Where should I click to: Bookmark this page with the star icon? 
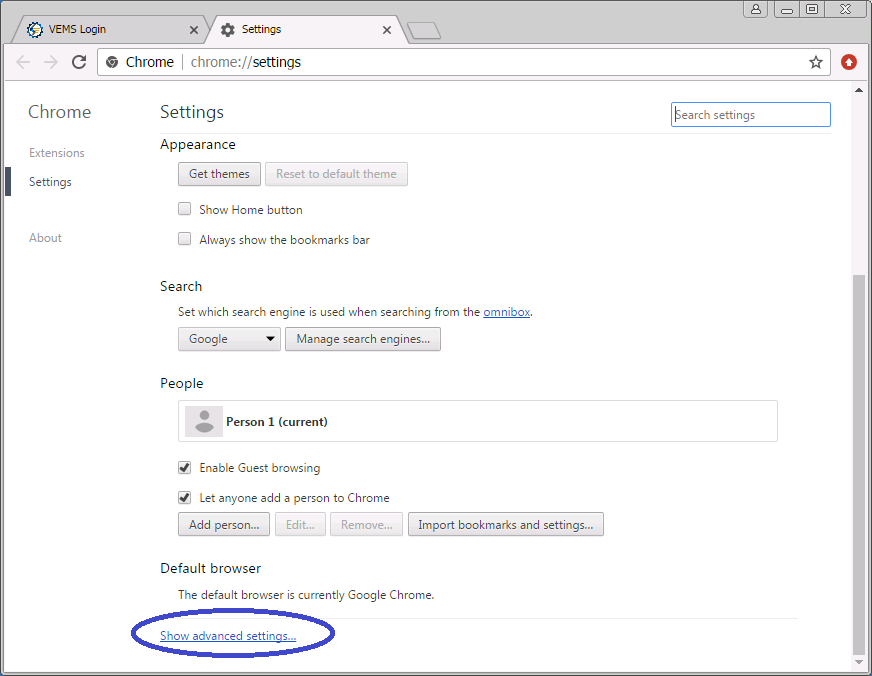816,62
